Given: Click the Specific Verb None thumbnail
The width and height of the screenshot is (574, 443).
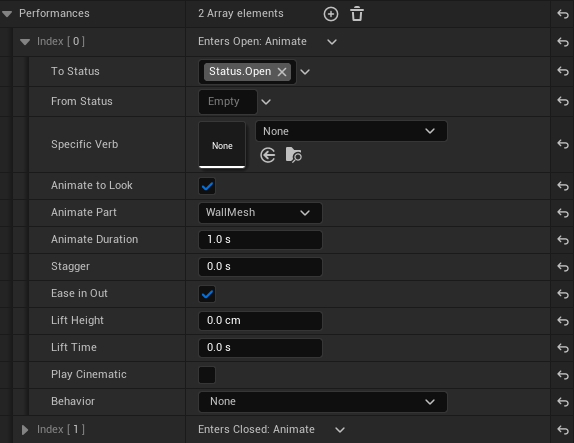Looking at the screenshot, I should (x=222, y=145).
